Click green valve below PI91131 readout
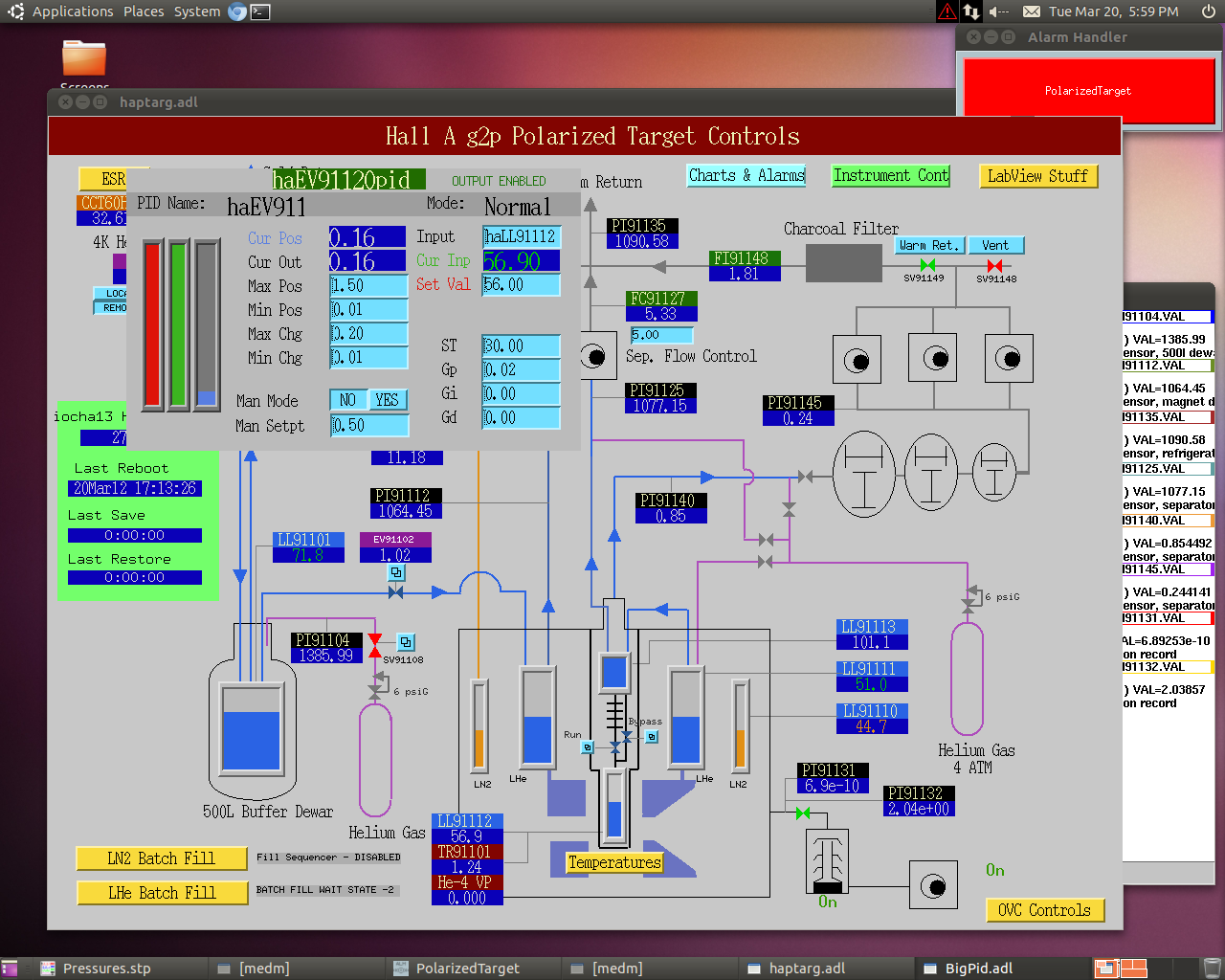Screen dimensions: 1225x980 (803, 813)
